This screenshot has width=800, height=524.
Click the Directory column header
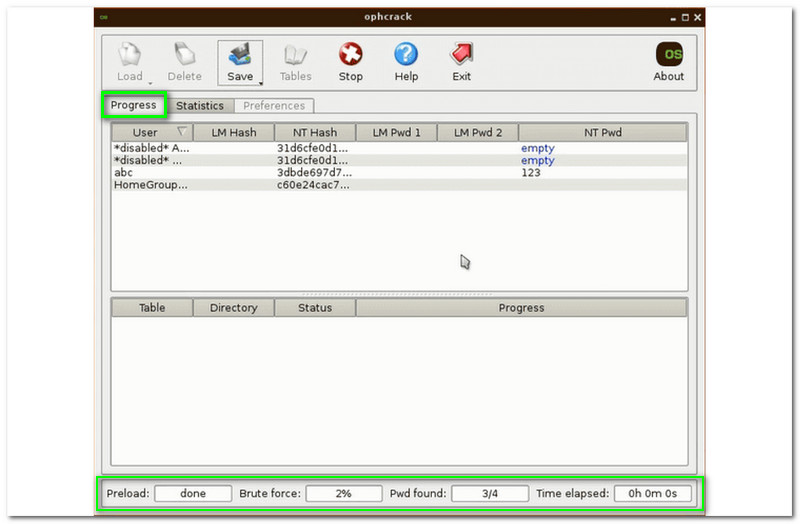tap(234, 308)
